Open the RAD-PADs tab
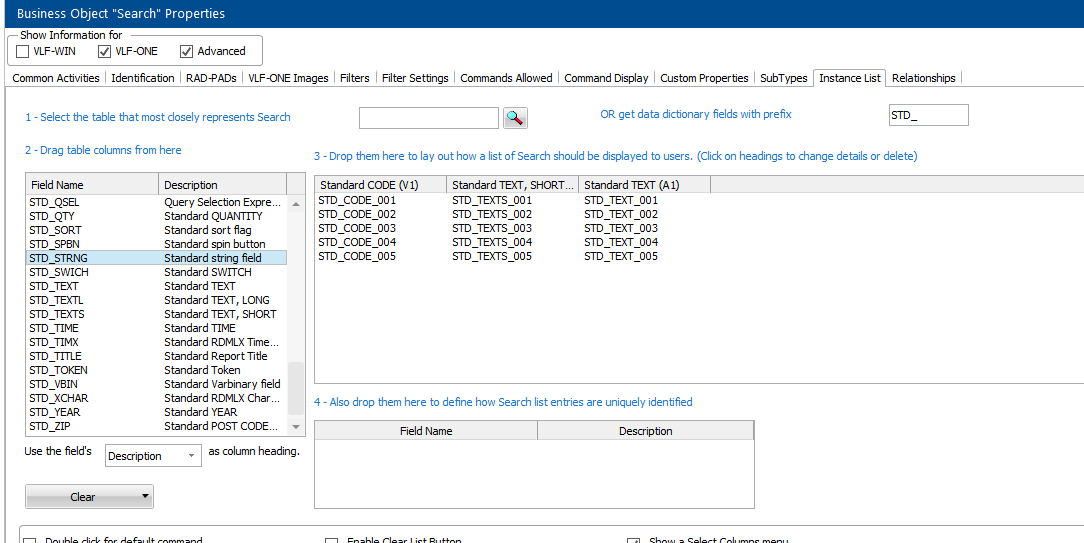 coord(210,78)
